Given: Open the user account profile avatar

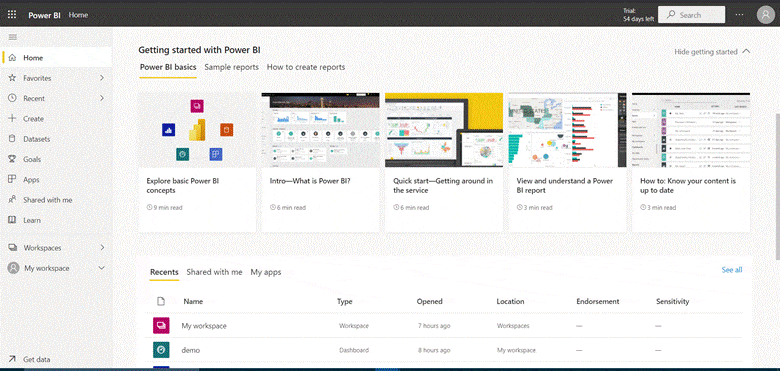Looking at the screenshot, I should coord(766,15).
